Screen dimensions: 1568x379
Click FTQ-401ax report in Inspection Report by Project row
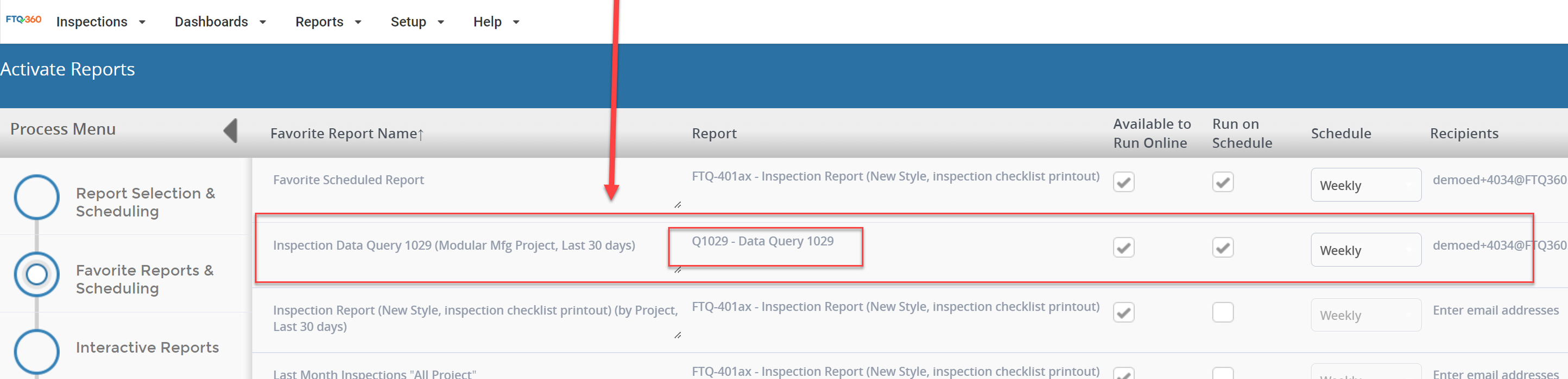coord(895,307)
